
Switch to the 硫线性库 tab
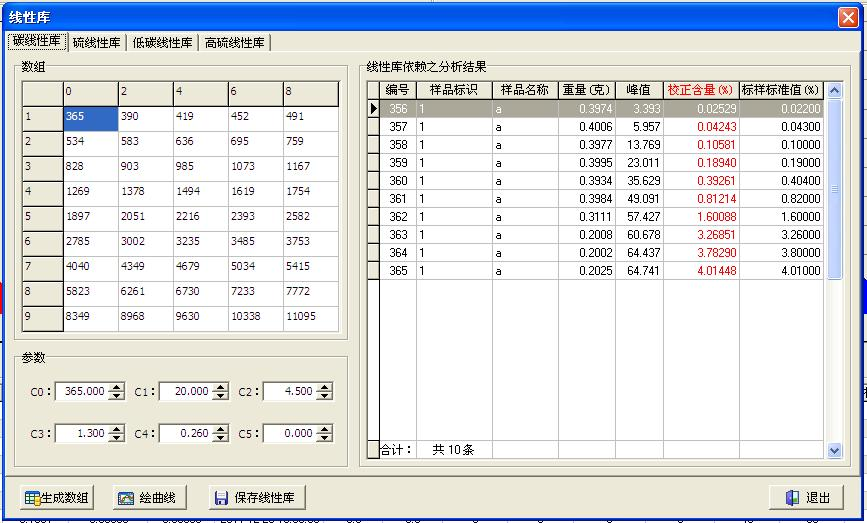point(97,43)
